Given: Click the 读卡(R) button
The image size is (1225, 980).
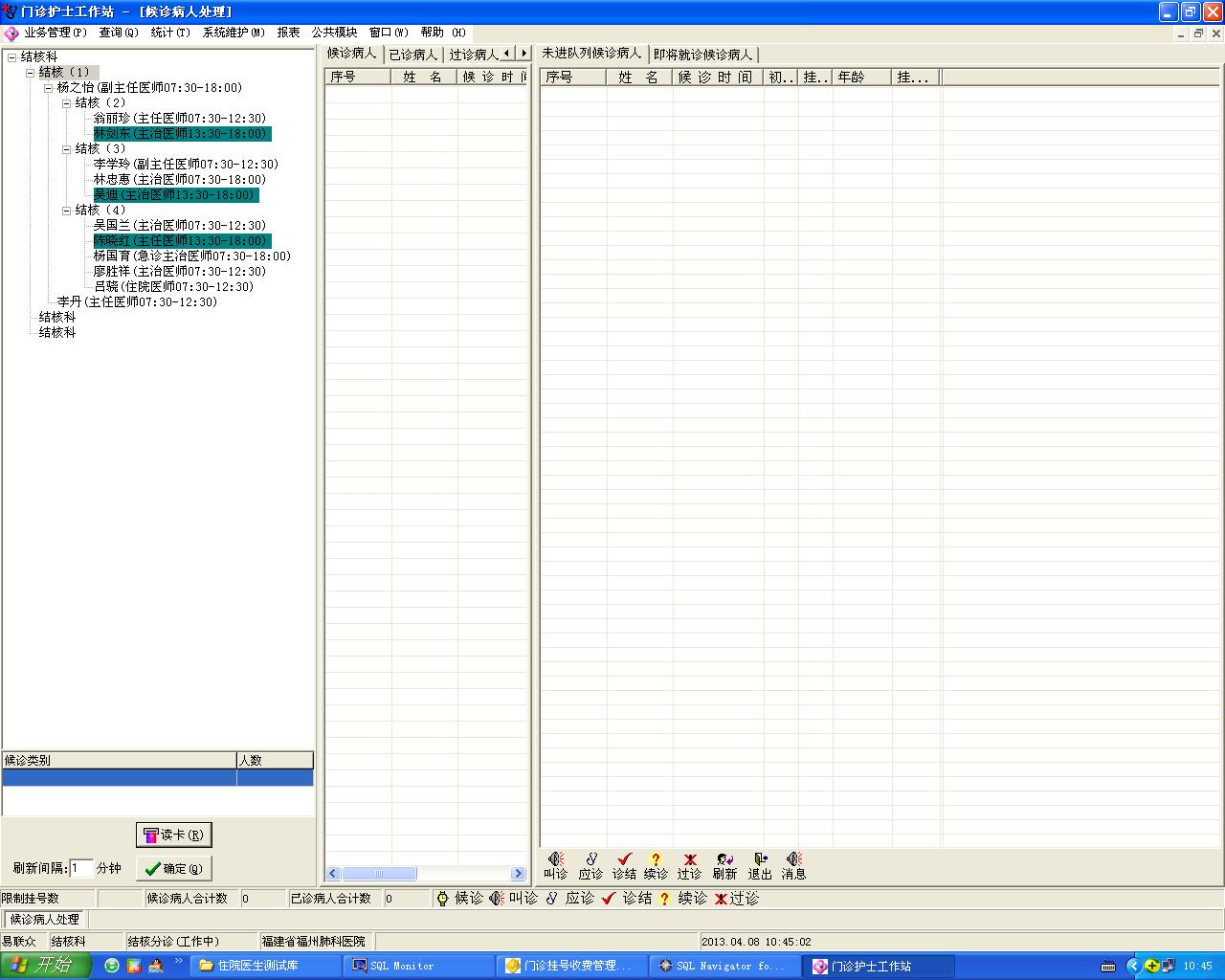Looking at the screenshot, I should click(x=174, y=835).
